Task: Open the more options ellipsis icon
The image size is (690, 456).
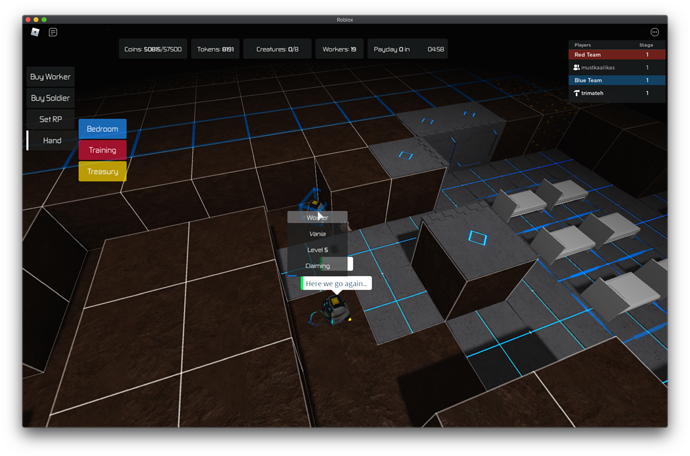Action: click(x=654, y=32)
